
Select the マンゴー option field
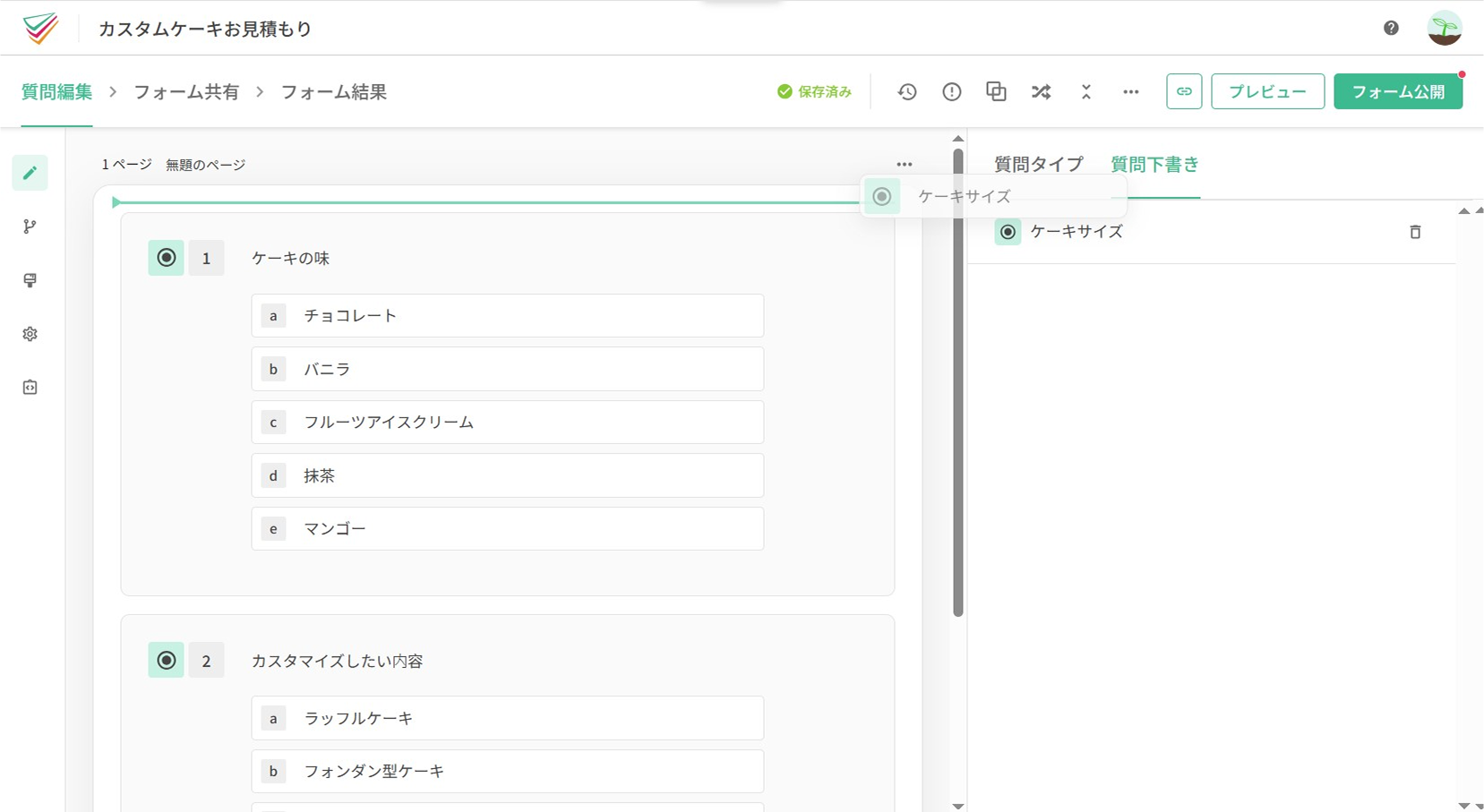(x=508, y=529)
